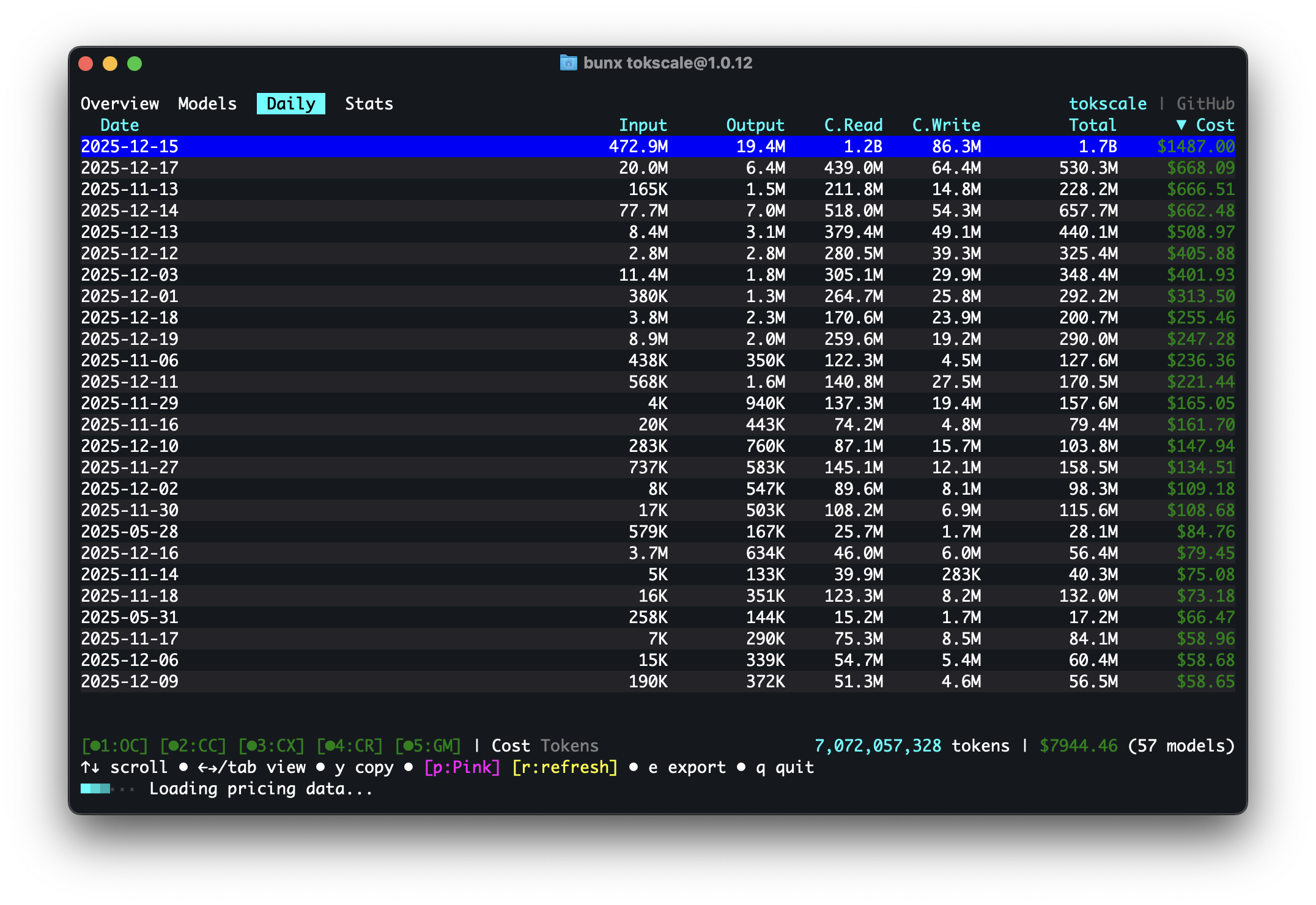Toggle the 2:CC source filter
Screen dimensions: 1316x905
click(x=193, y=745)
